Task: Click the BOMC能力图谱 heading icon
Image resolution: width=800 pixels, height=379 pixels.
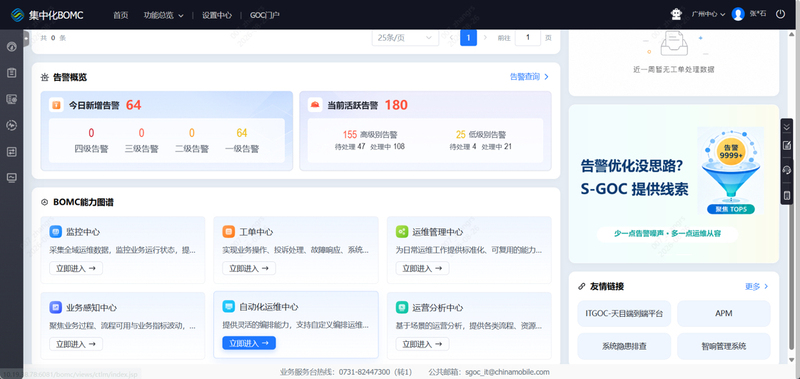Action: tap(44, 203)
